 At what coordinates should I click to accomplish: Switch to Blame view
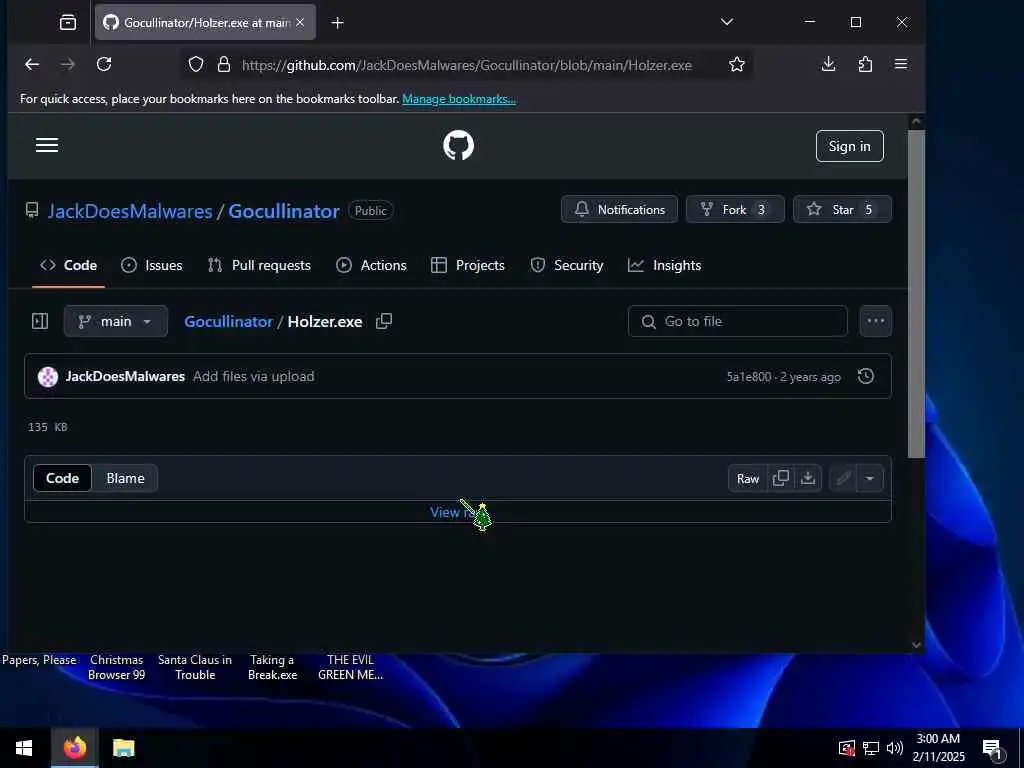pyautogui.click(x=125, y=478)
